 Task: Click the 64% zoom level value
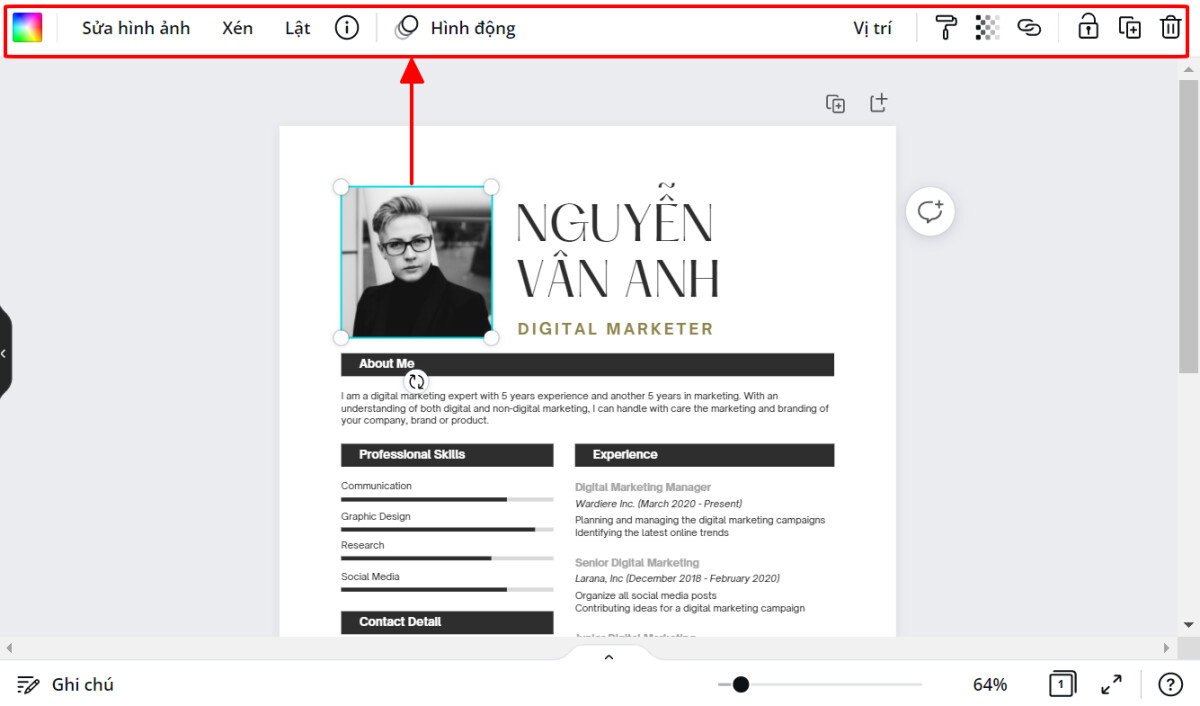click(x=990, y=685)
